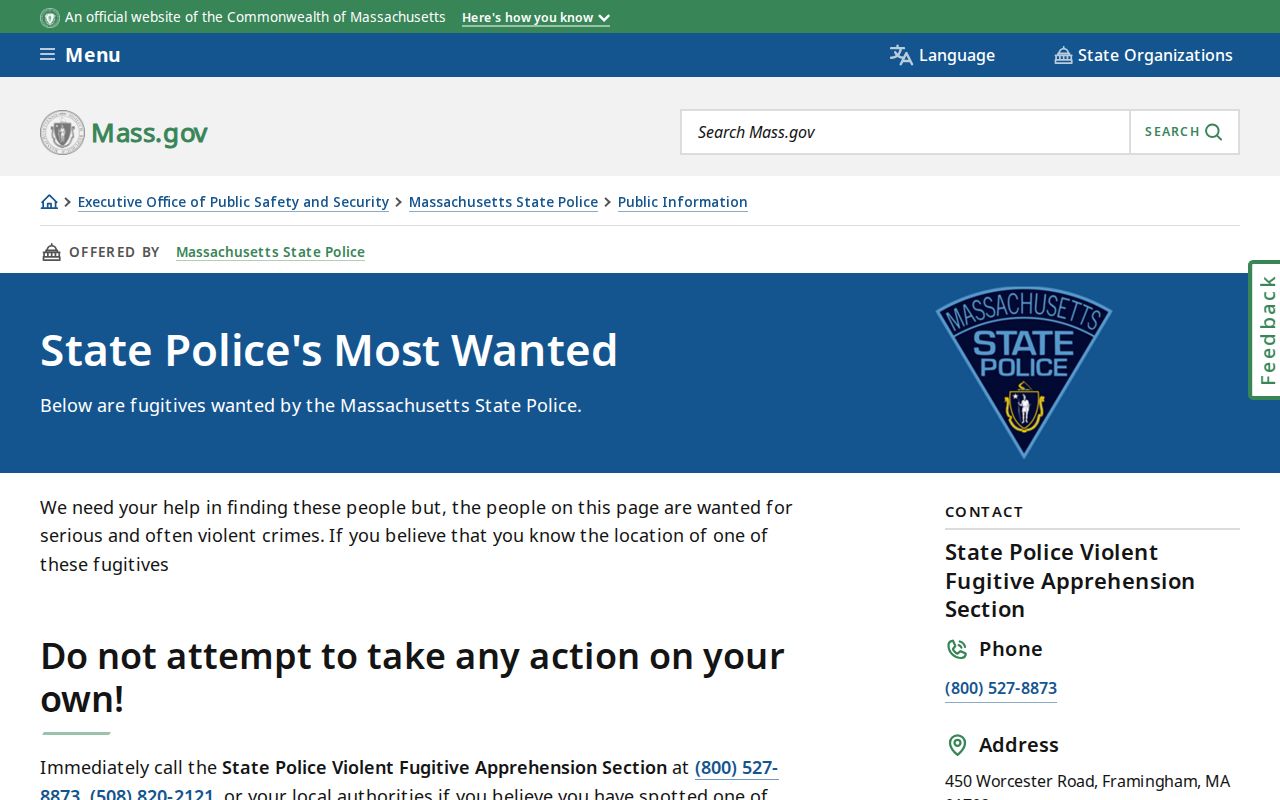Click the Massachusetts state seal logo

[62, 132]
